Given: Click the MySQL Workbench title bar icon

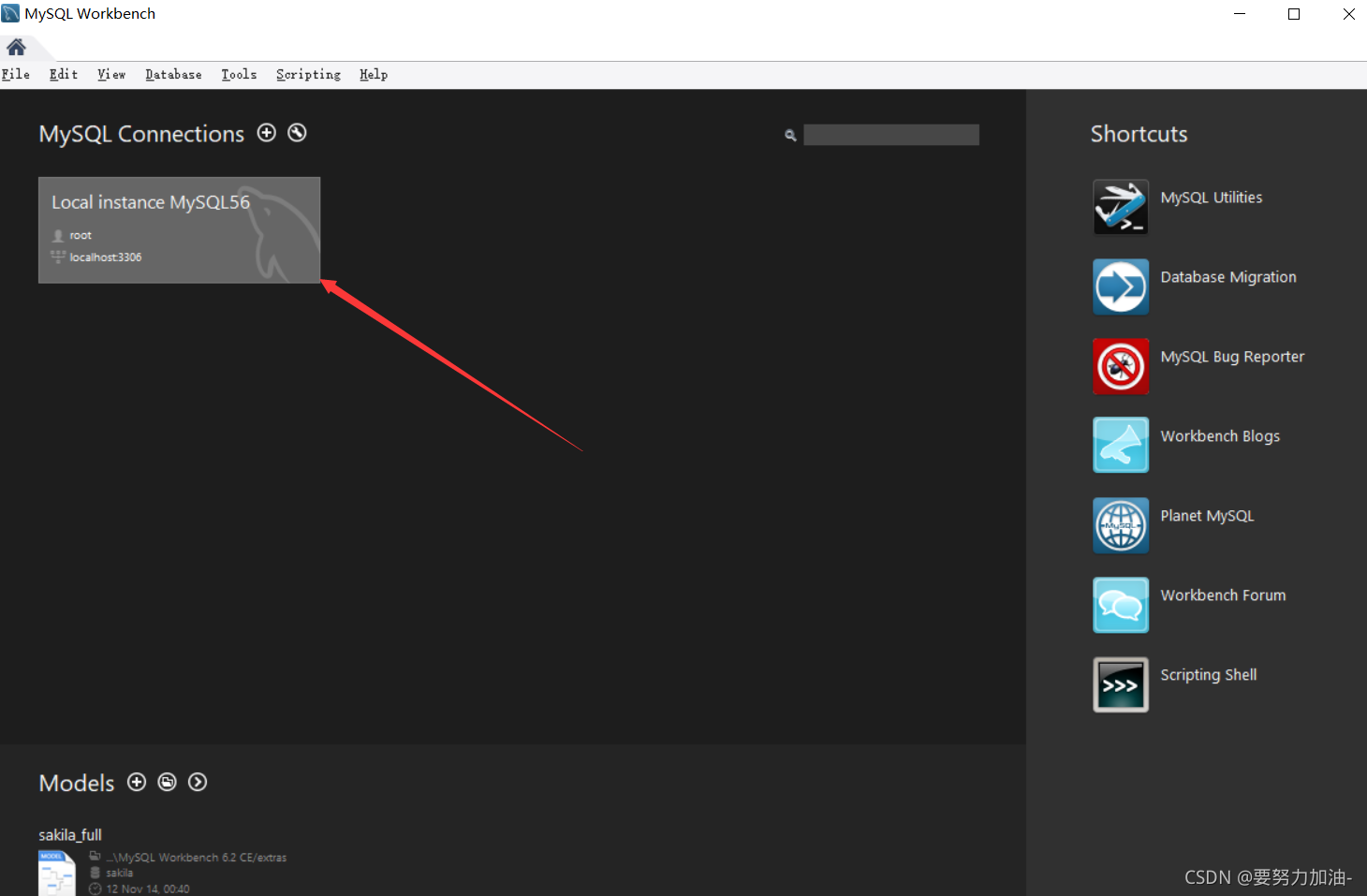Looking at the screenshot, I should point(11,14).
